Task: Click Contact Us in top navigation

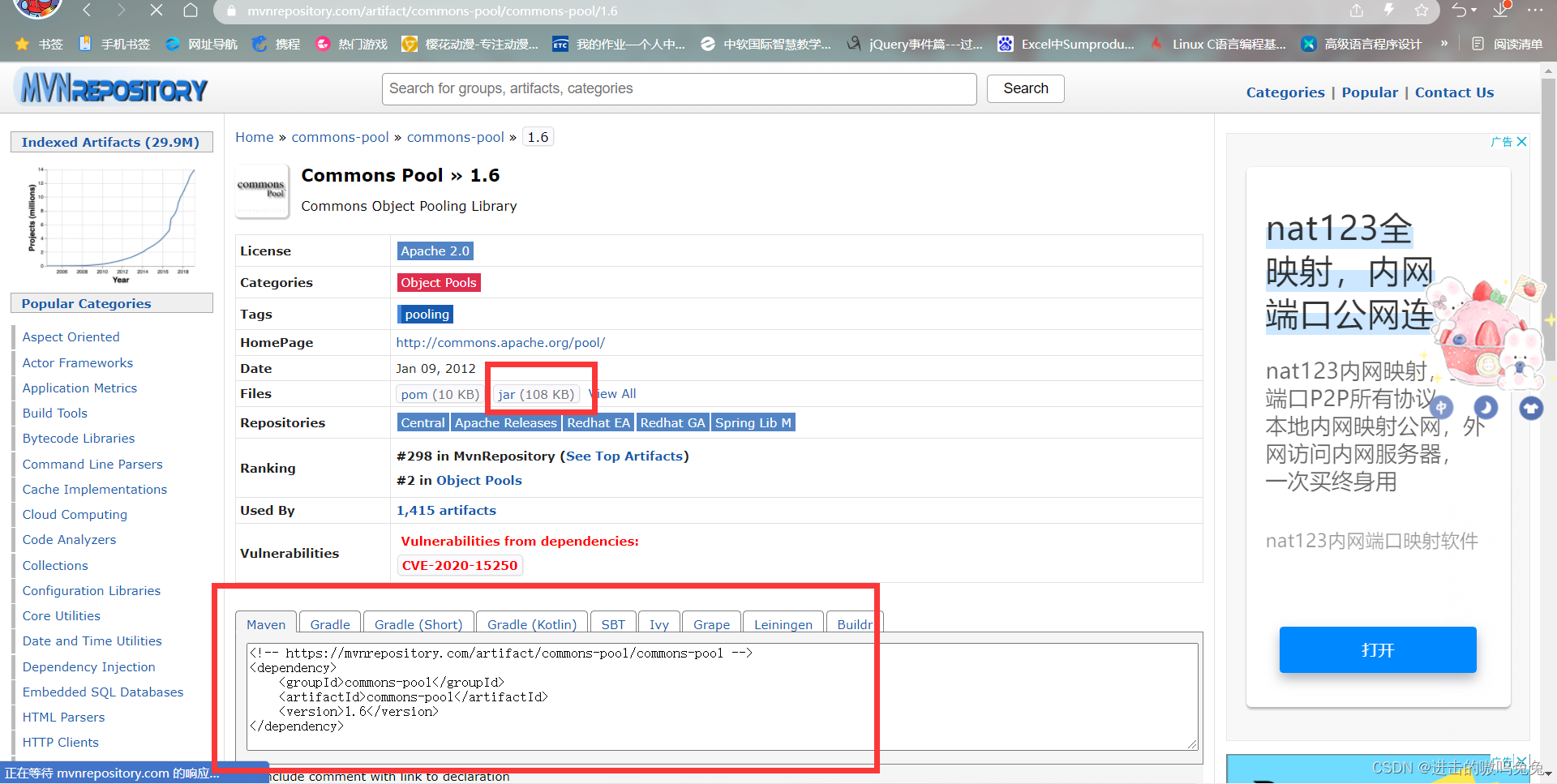Action: pyautogui.click(x=1454, y=92)
